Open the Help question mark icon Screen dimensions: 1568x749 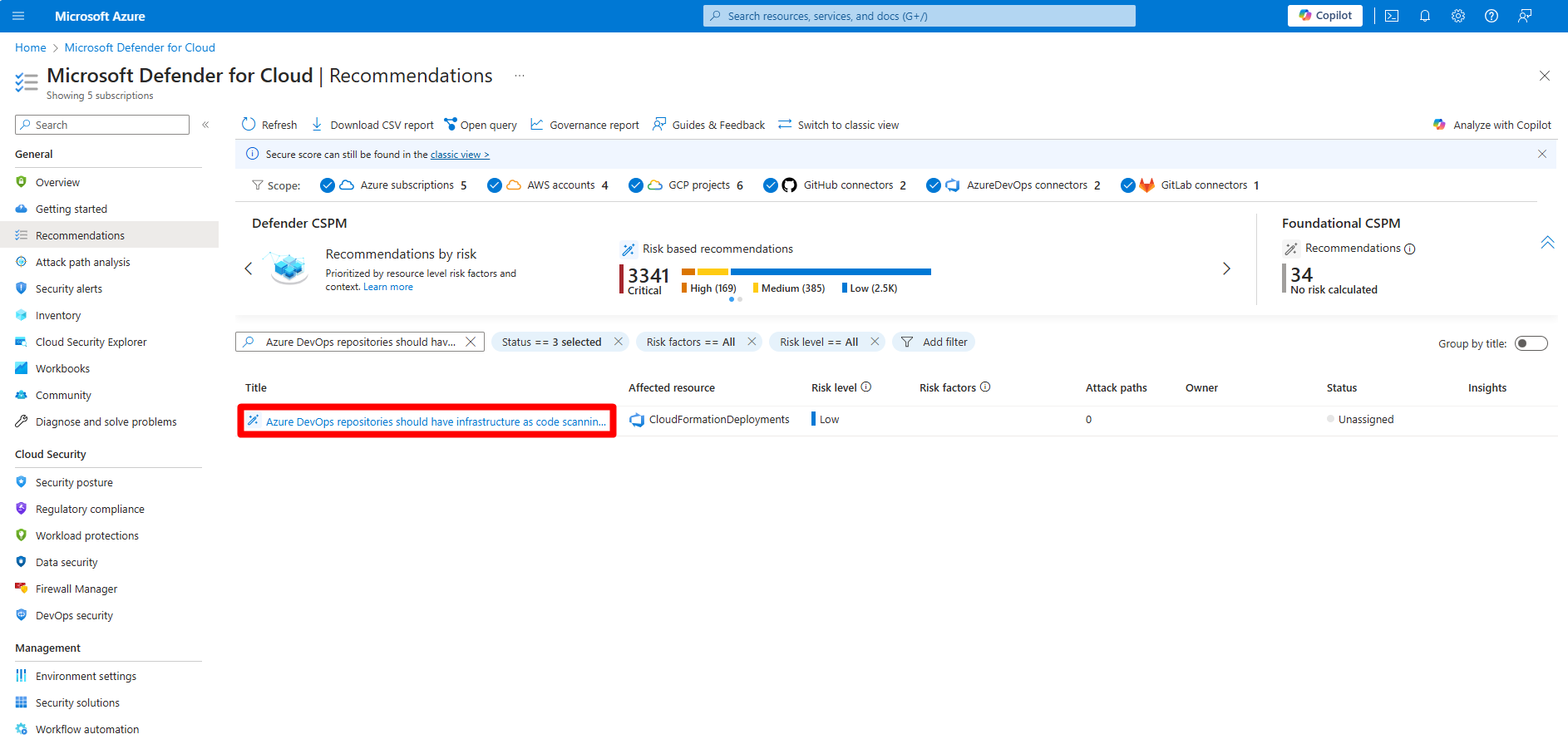(1492, 16)
